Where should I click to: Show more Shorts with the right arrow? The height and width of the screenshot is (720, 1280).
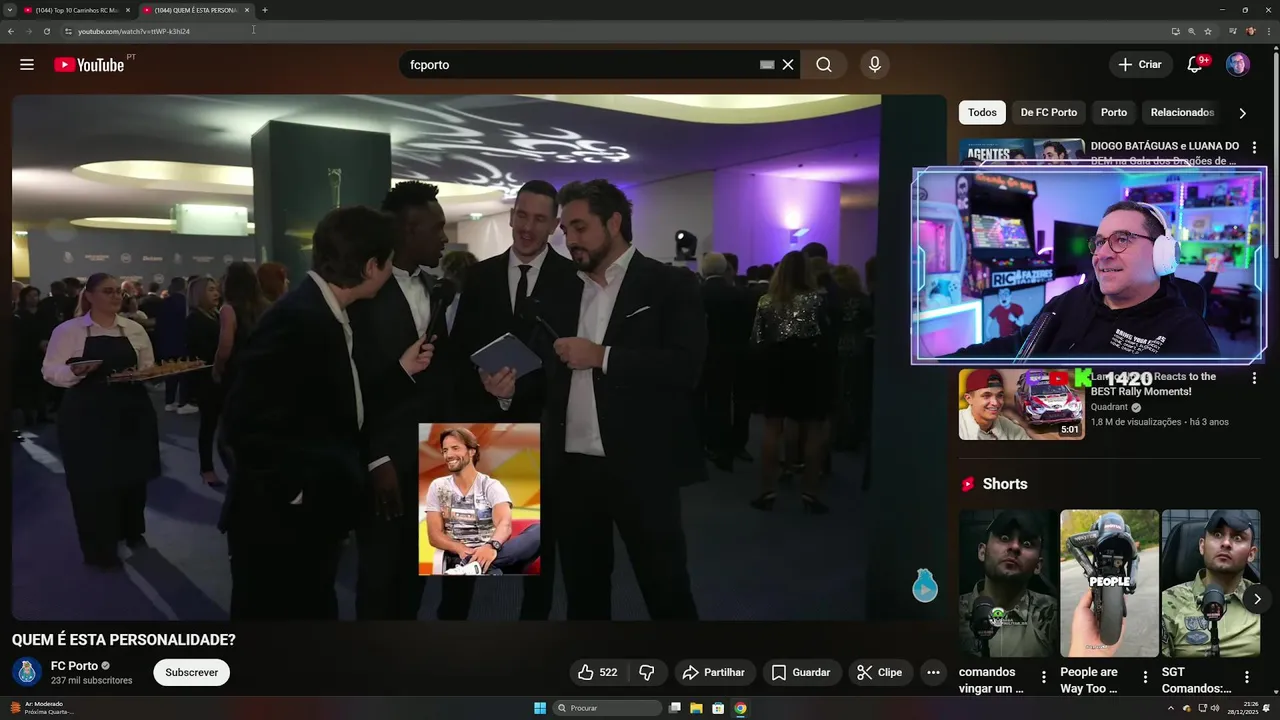1257,599
